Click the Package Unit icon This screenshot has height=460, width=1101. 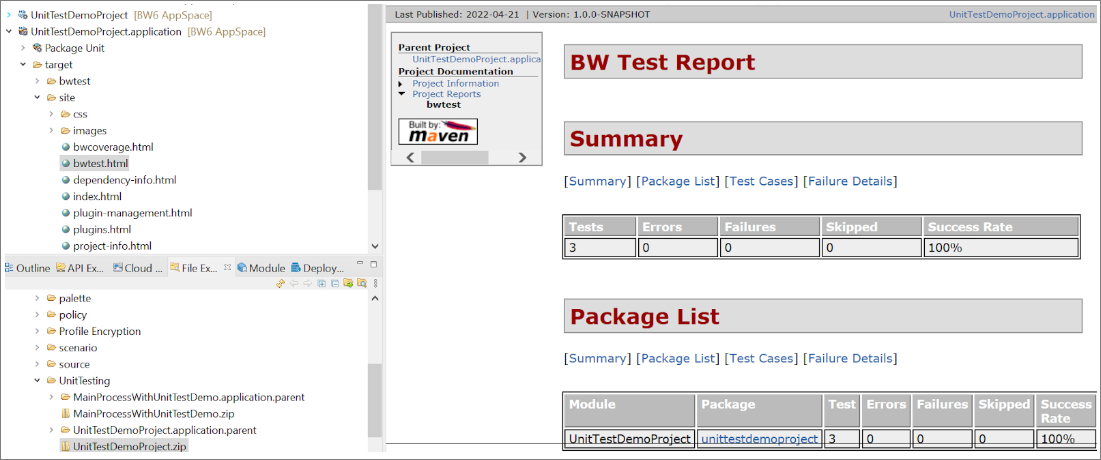37,48
